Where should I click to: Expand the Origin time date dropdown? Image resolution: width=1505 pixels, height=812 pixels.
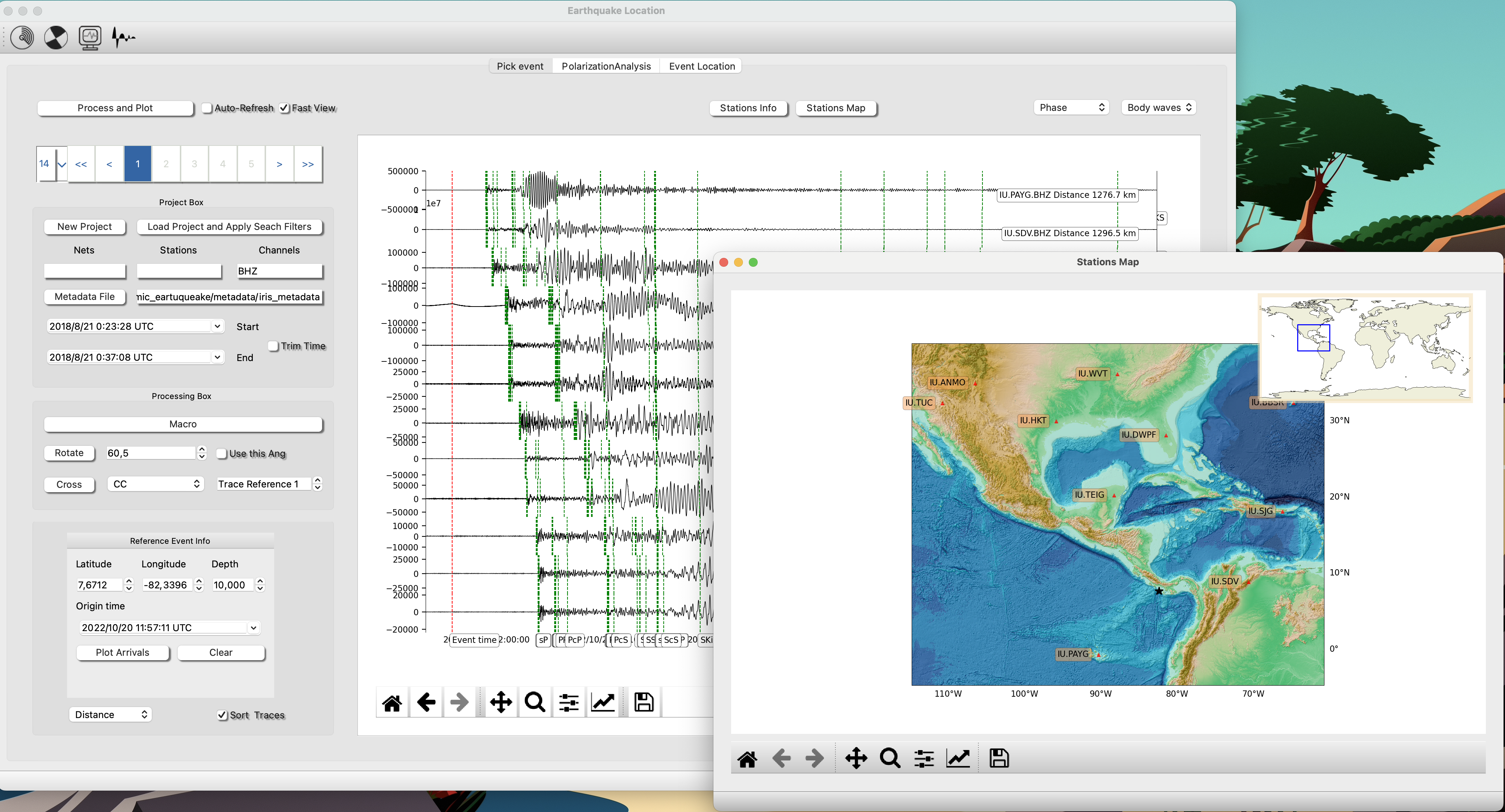[x=253, y=628]
